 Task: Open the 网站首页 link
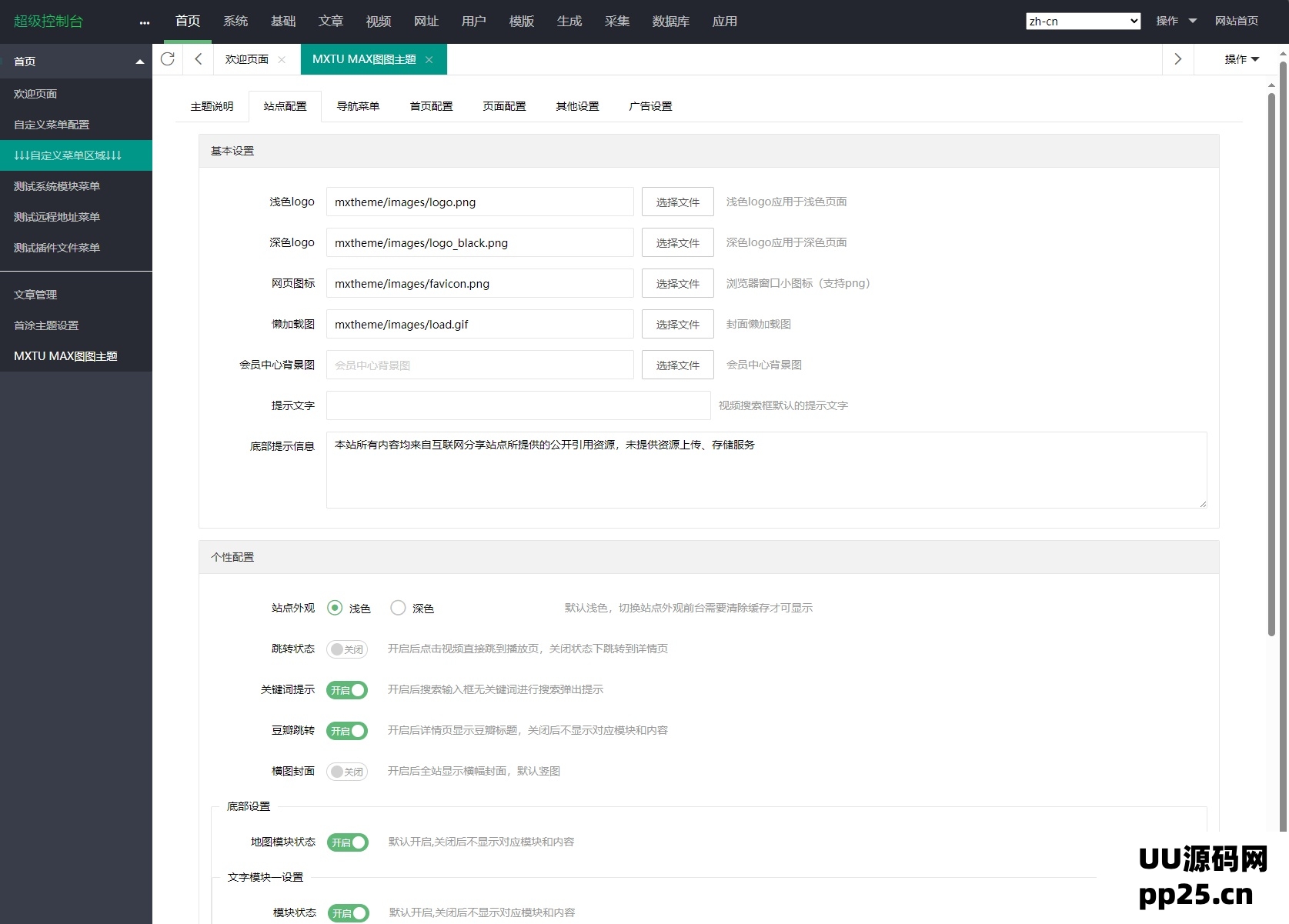[1237, 21]
